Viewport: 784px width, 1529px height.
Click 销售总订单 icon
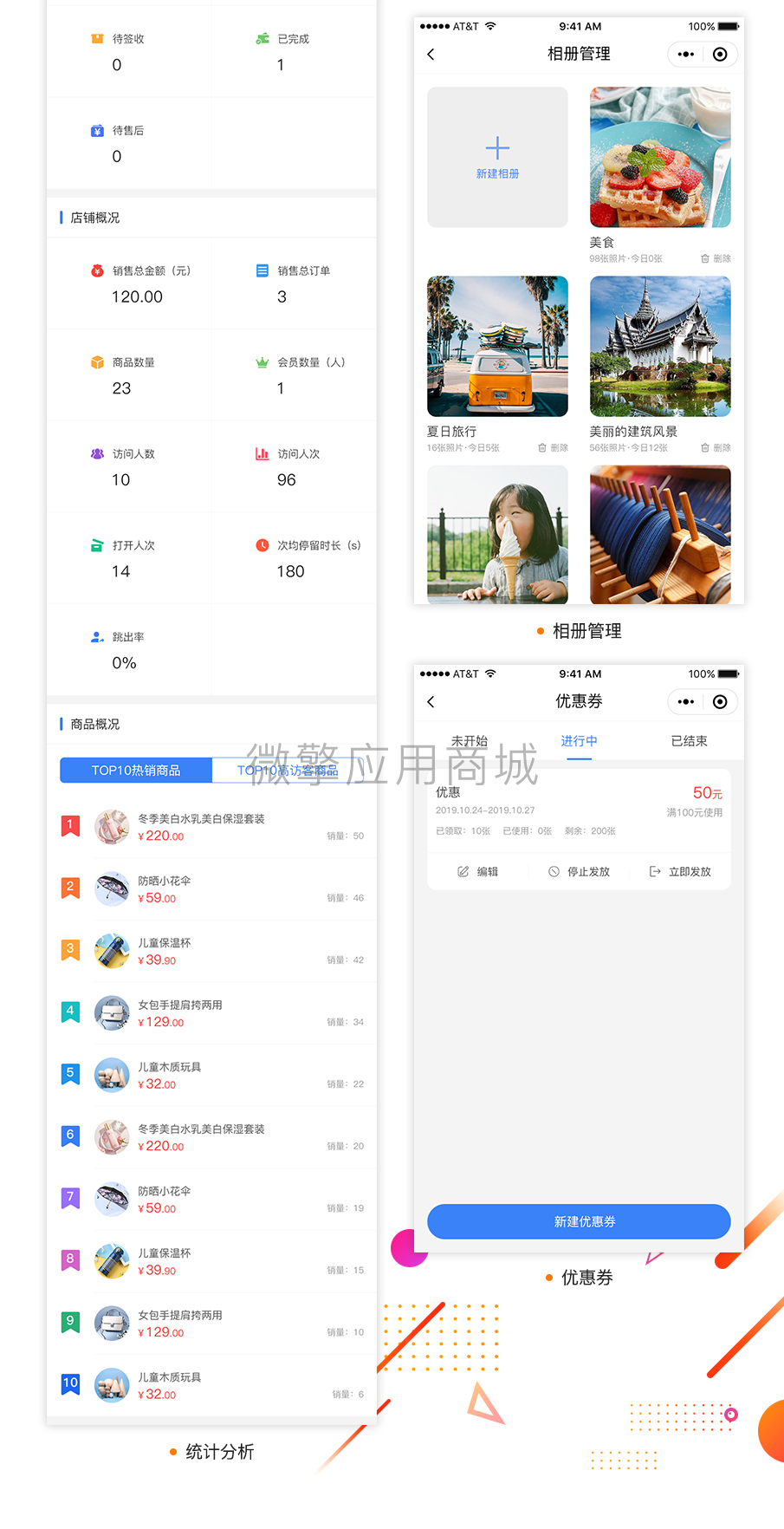pyautogui.click(x=262, y=270)
